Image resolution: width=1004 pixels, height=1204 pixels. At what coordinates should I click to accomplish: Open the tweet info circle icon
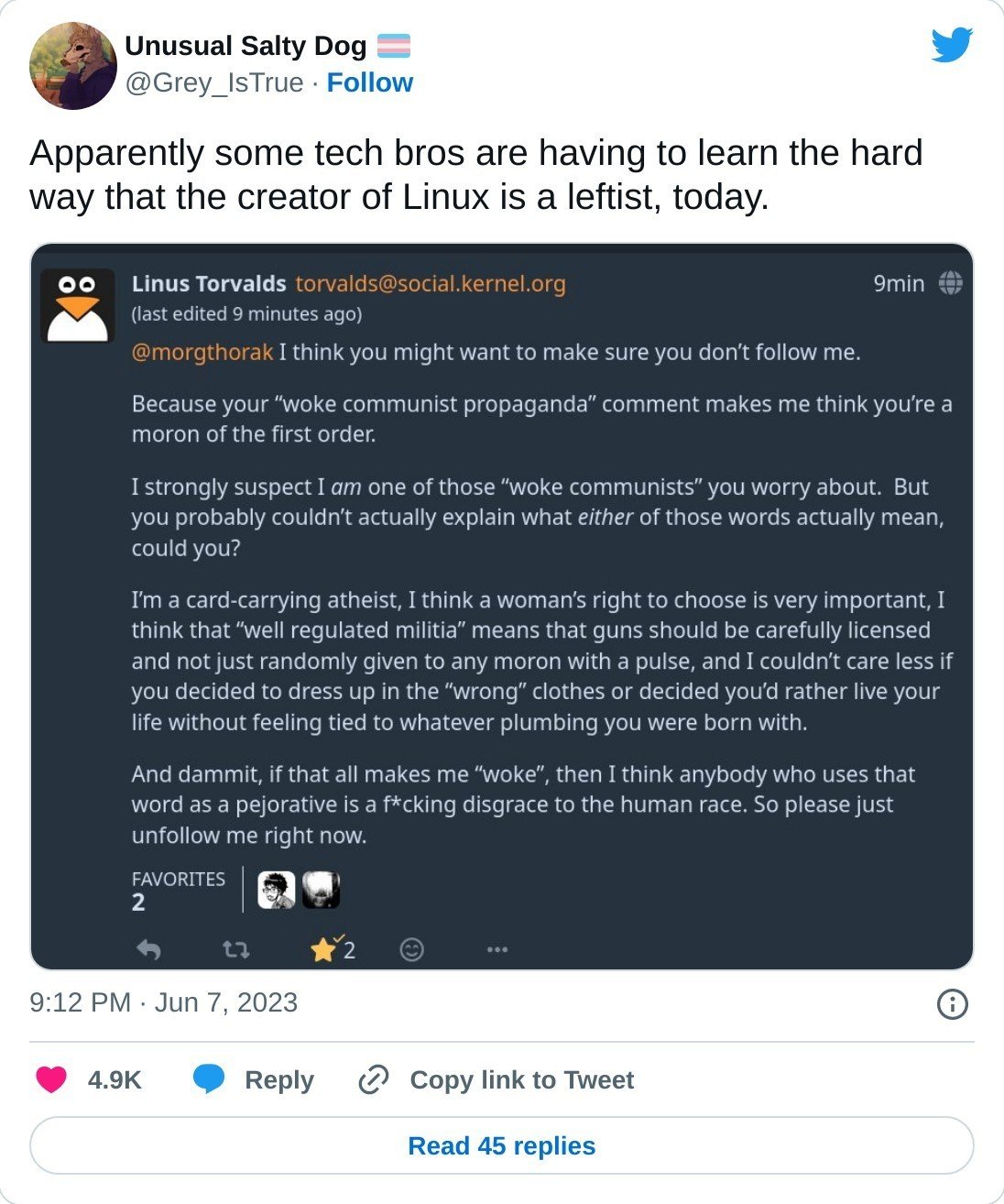953,1004
